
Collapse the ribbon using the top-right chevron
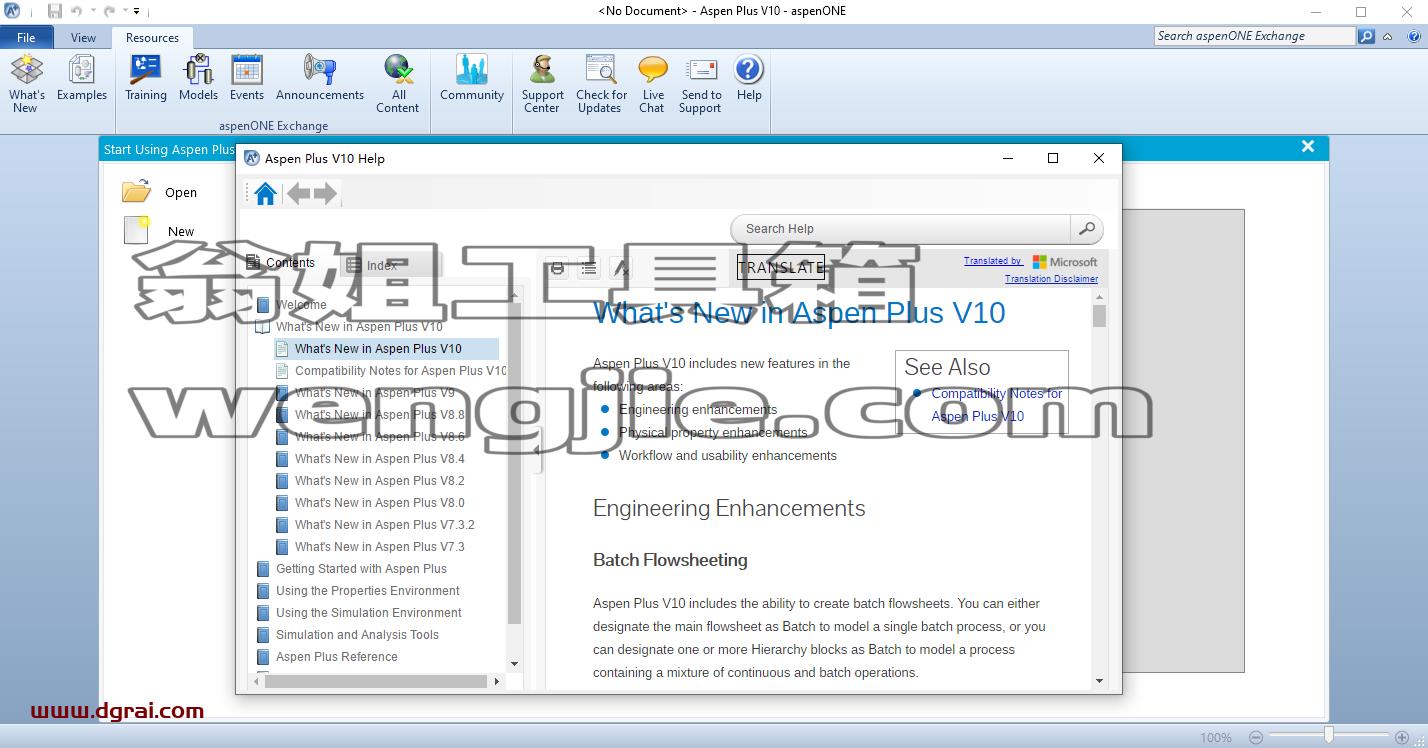[1388, 36]
